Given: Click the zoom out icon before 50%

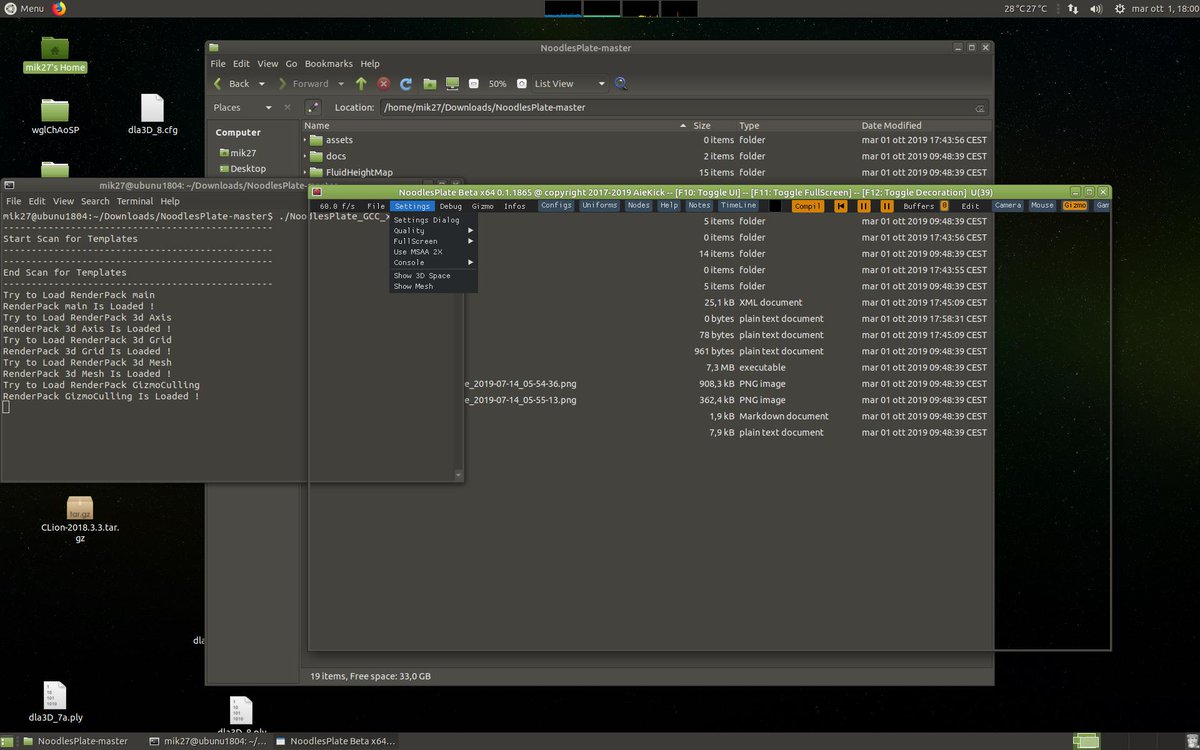Looking at the screenshot, I should coord(474,84).
